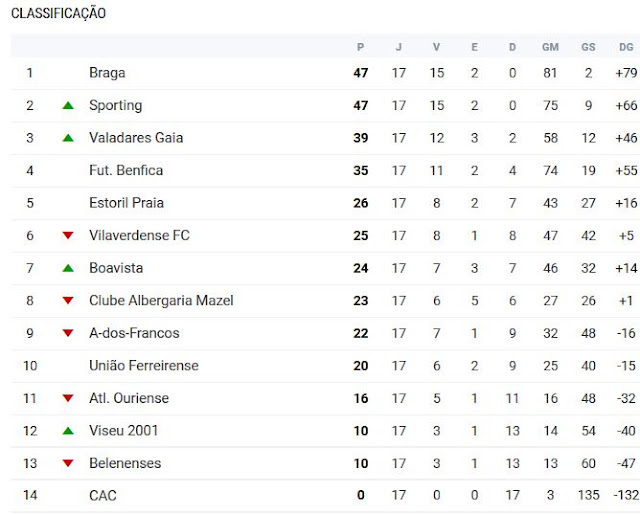Open the Braga team link

tap(107, 73)
